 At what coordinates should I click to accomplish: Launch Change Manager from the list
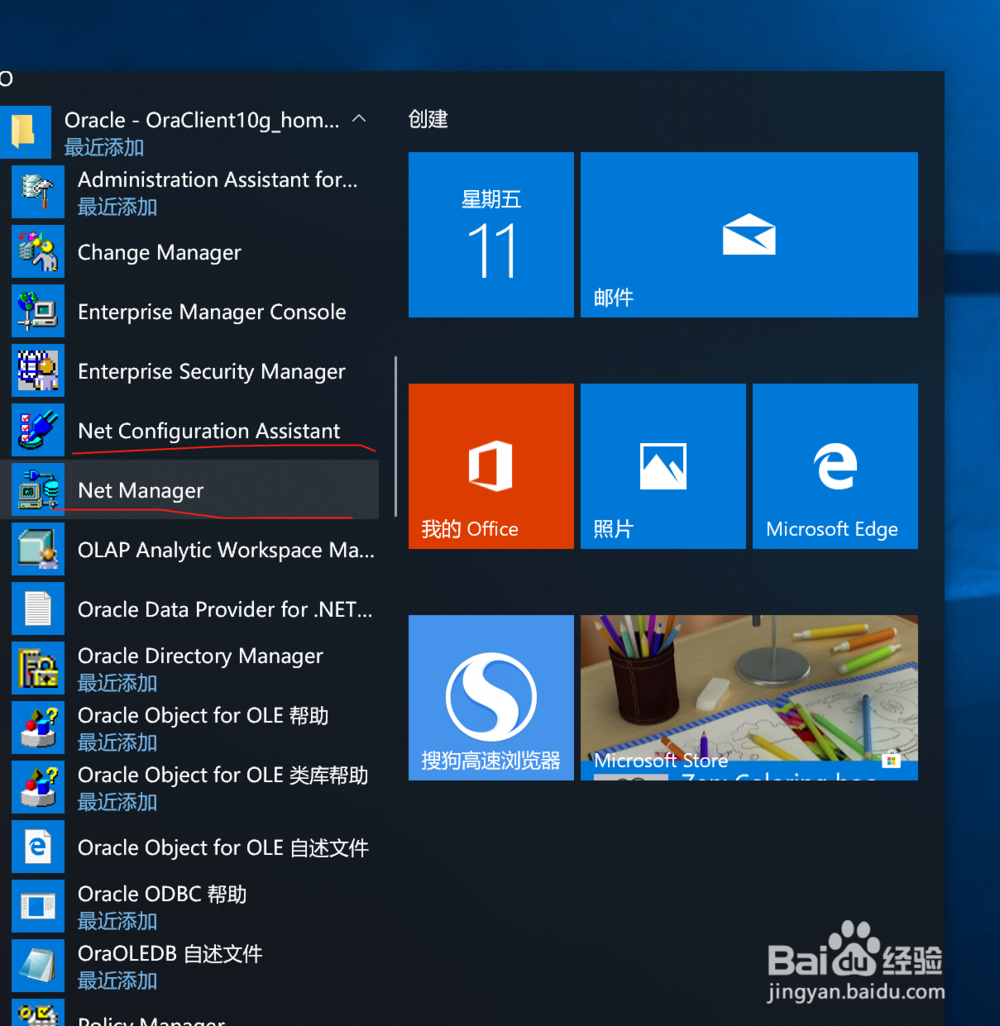[190, 251]
